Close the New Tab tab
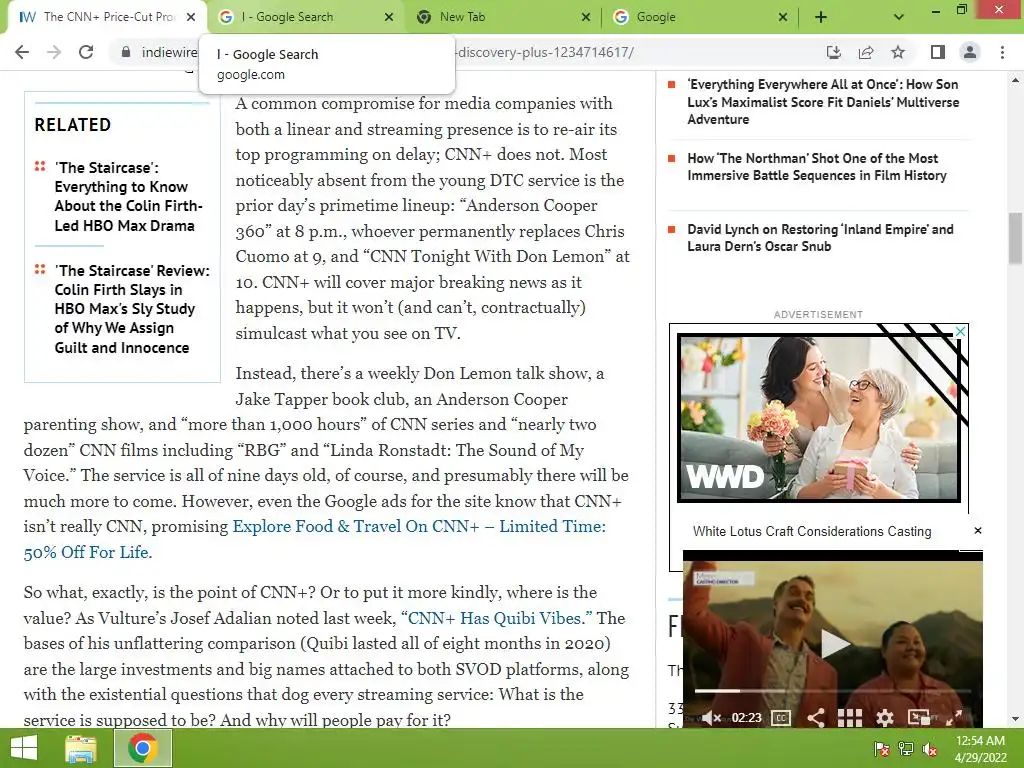 (586, 18)
